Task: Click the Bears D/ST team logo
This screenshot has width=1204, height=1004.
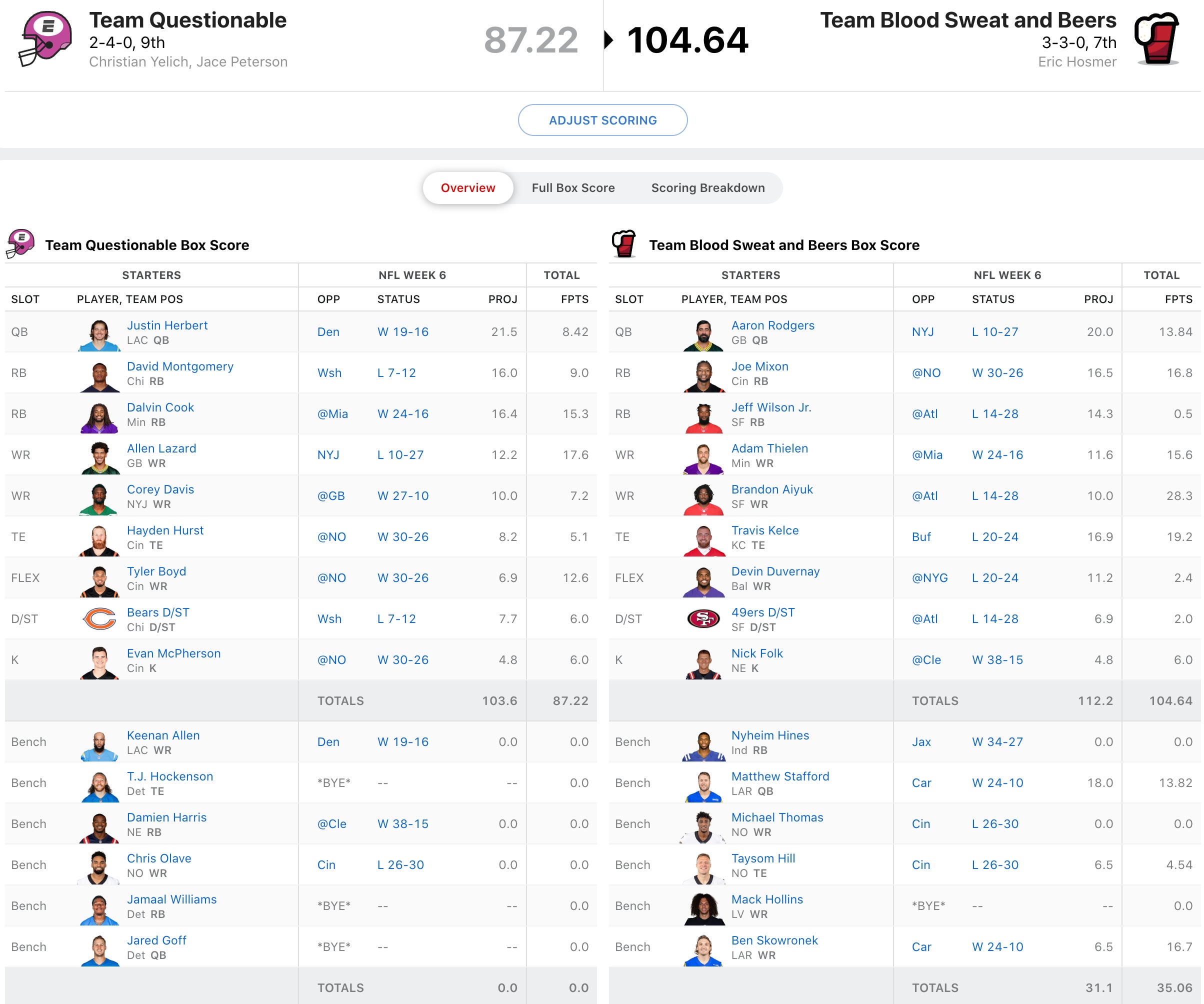Action: pyautogui.click(x=100, y=618)
